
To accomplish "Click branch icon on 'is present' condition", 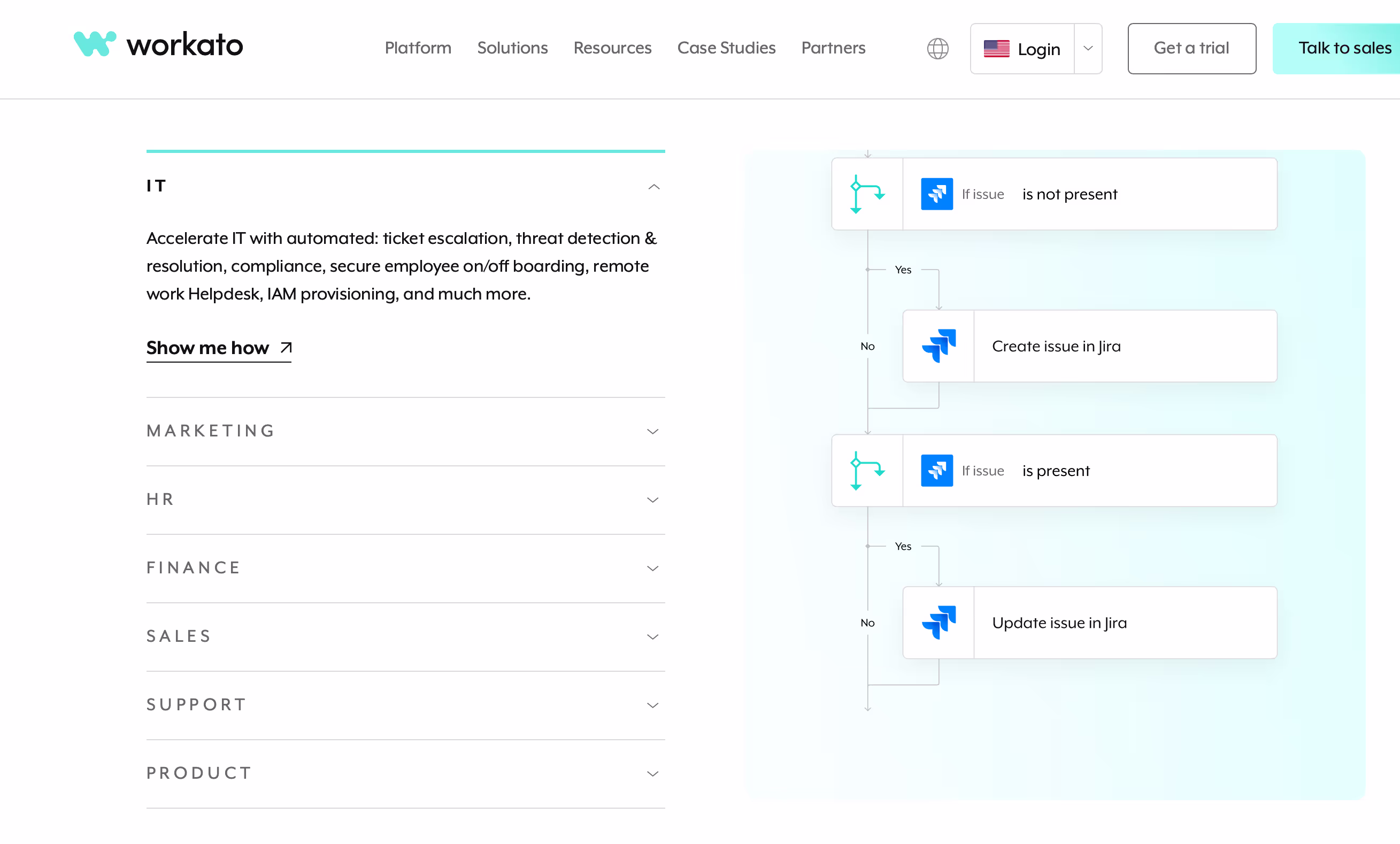I will (x=867, y=471).
